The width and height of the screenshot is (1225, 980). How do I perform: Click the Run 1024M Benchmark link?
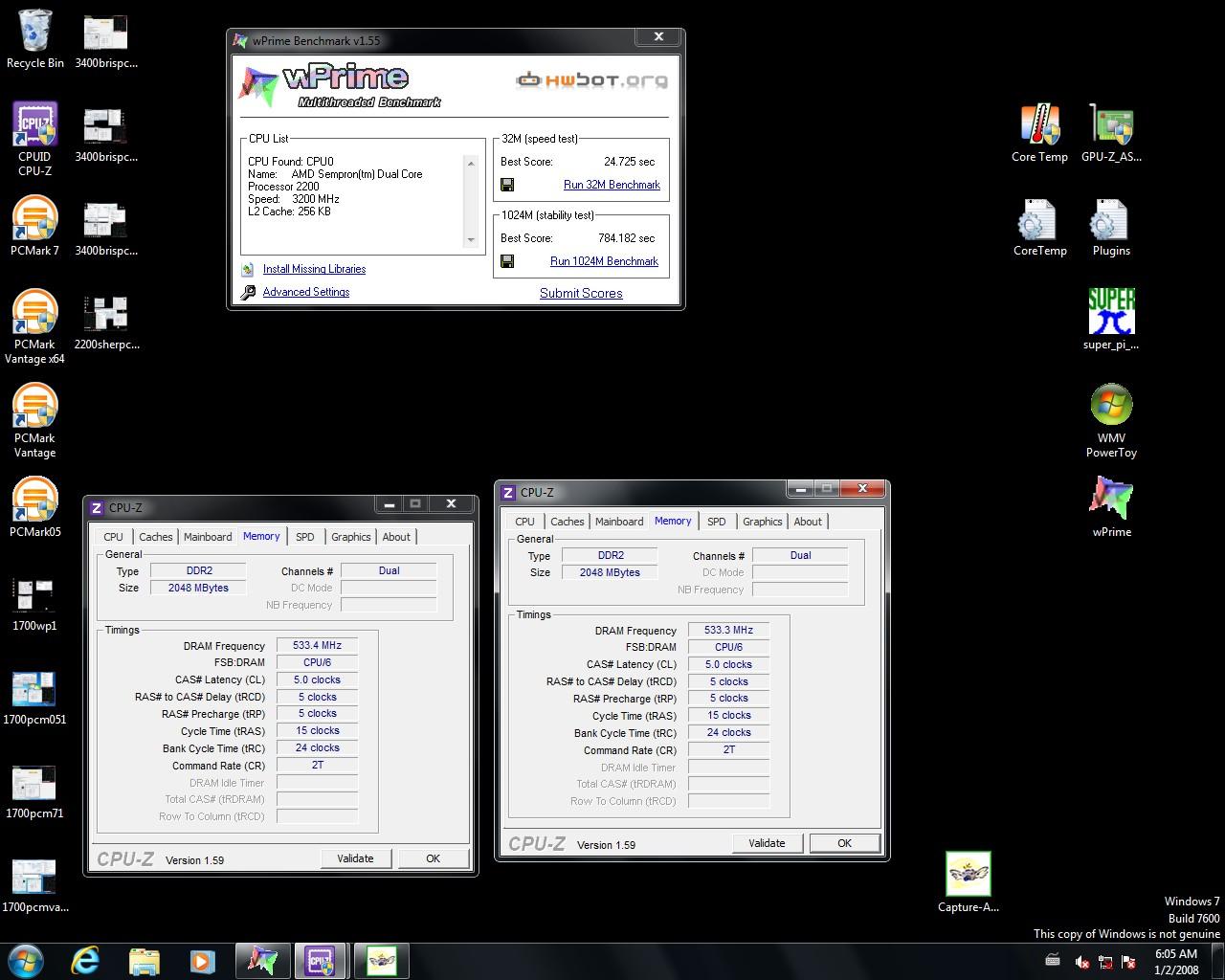[604, 261]
